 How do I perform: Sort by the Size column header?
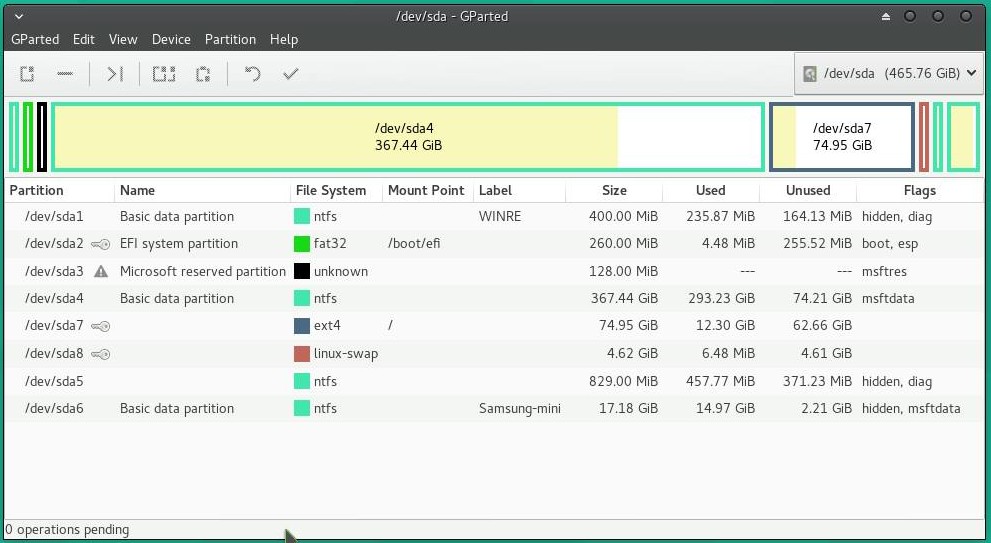pos(614,190)
